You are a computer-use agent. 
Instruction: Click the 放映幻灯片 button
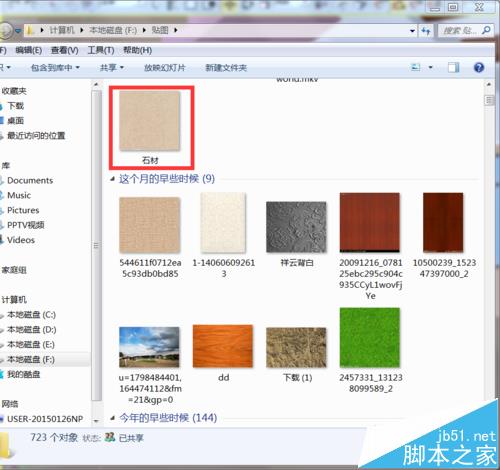[164, 68]
